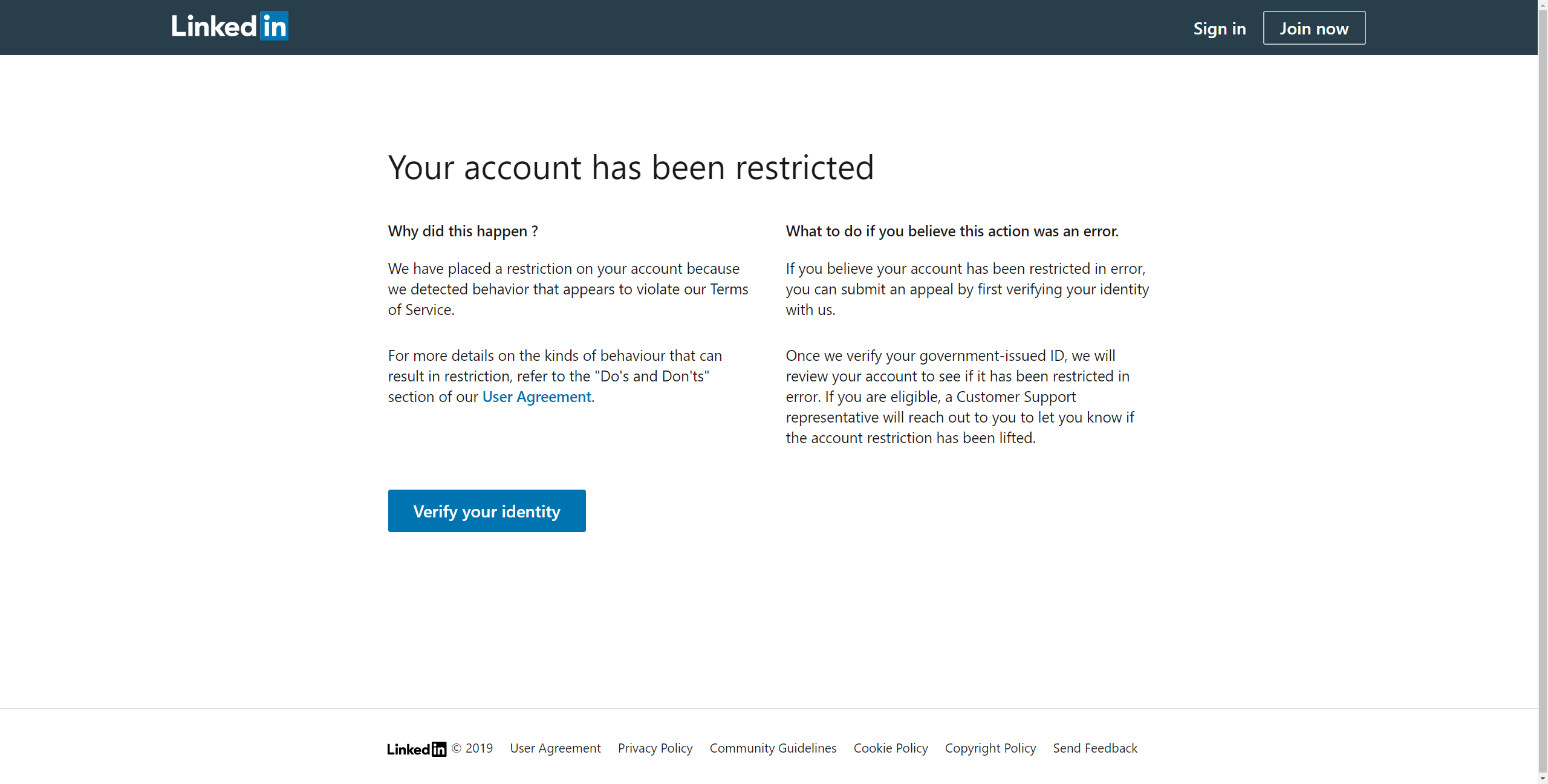
Task: Scroll down the page scrollbar
Action: (x=1540, y=776)
